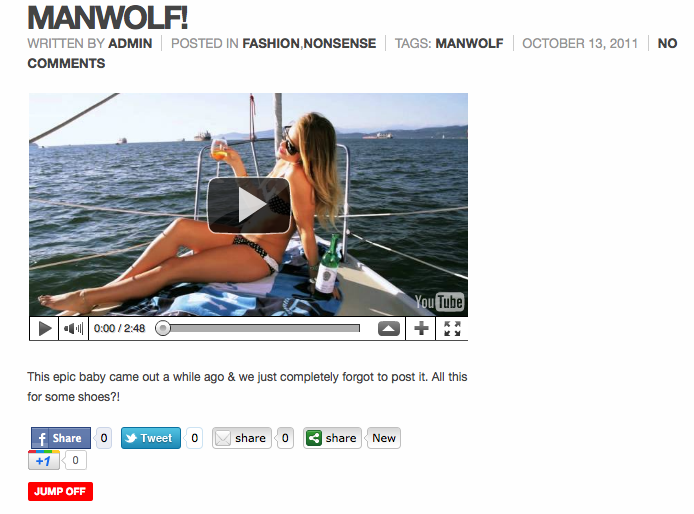694x514 pixels.
Task: Open the YouTube logo on the video
Action: (439, 302)
